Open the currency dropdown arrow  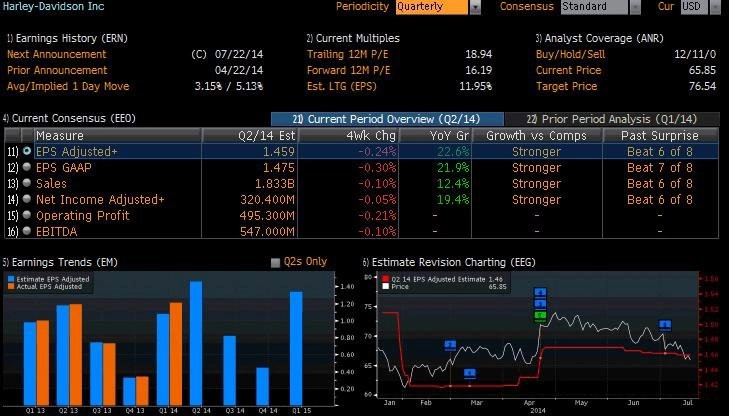tap(715, 7)
